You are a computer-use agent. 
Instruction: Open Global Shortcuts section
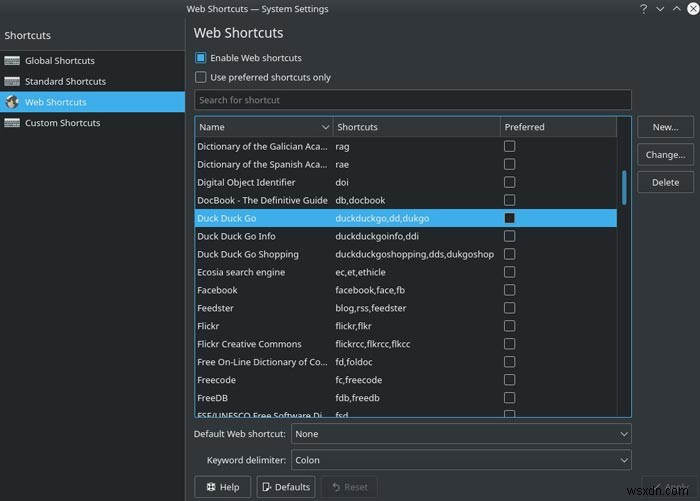click(92, 61)
